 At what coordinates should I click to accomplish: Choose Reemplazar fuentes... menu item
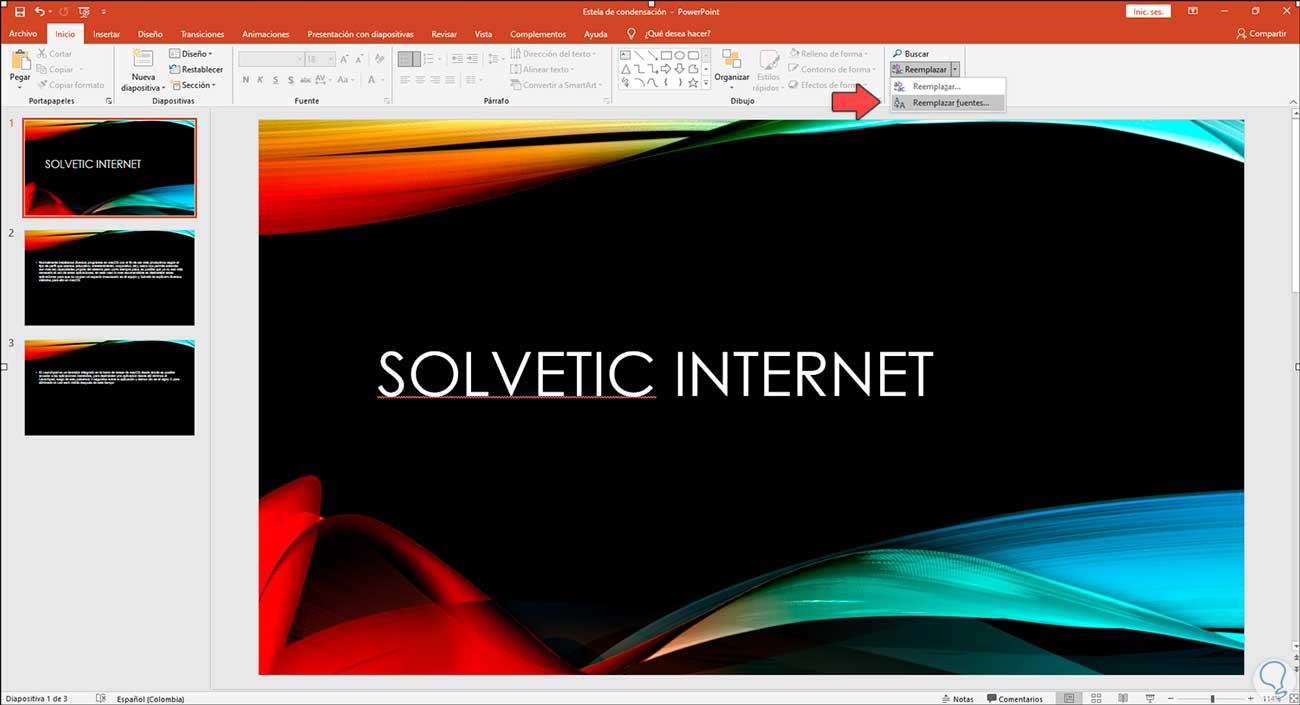[946, 103]
